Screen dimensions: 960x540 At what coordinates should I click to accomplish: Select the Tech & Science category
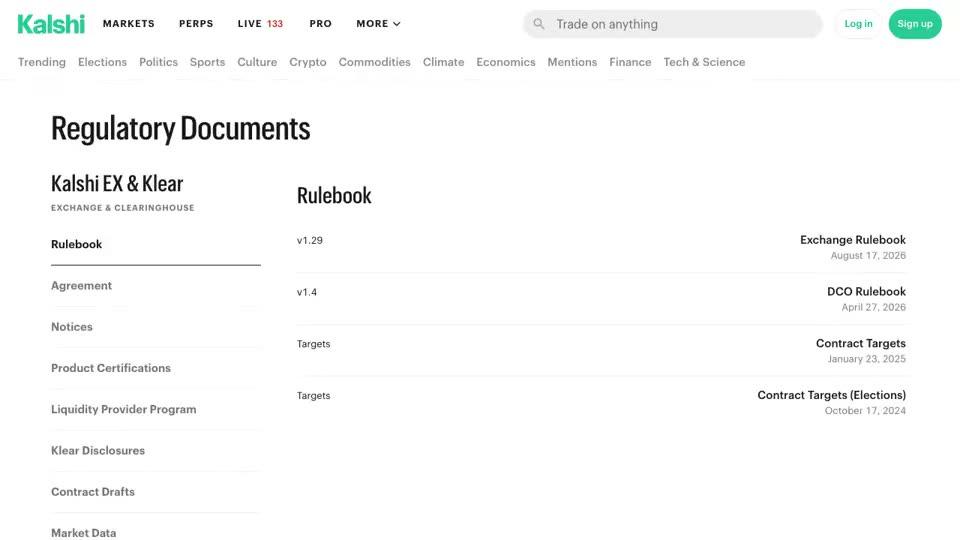[704, 62]
